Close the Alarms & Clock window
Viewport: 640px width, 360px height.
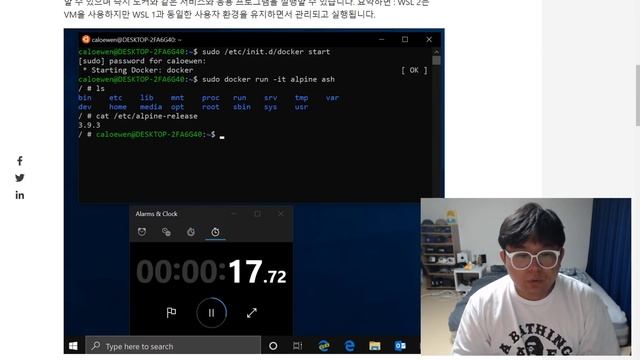(x=281, y=213)
